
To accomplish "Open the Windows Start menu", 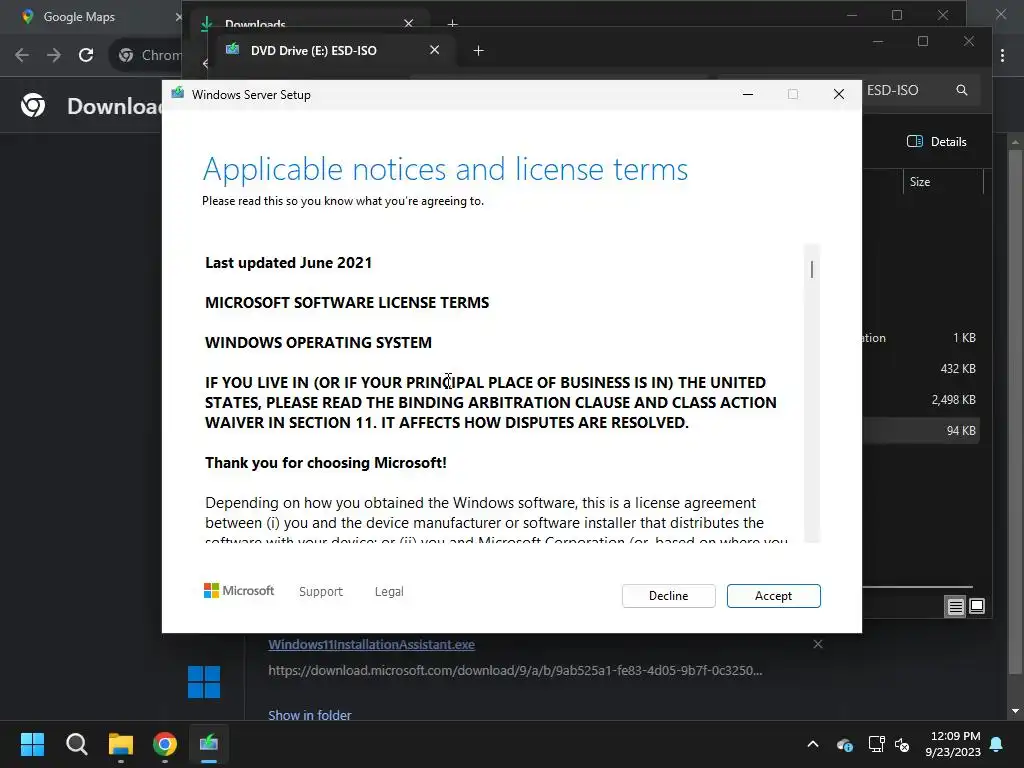I will 32,744.
